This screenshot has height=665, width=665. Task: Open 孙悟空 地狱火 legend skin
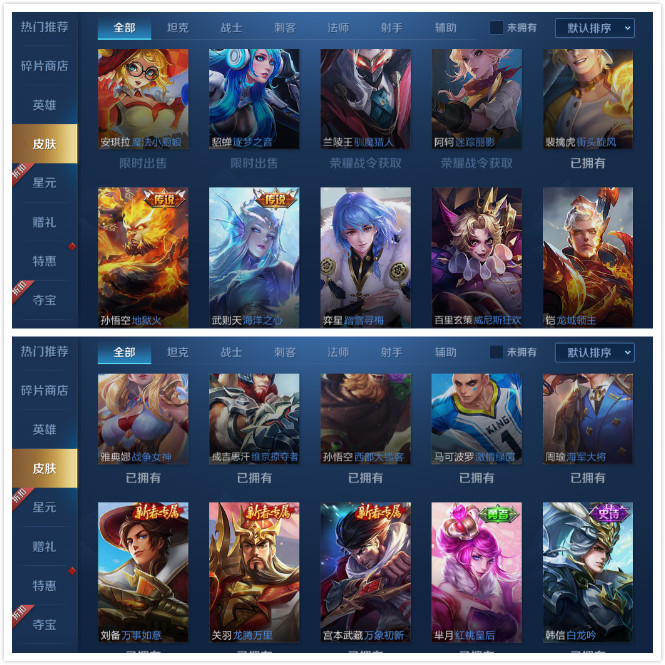tap(143, 257)
